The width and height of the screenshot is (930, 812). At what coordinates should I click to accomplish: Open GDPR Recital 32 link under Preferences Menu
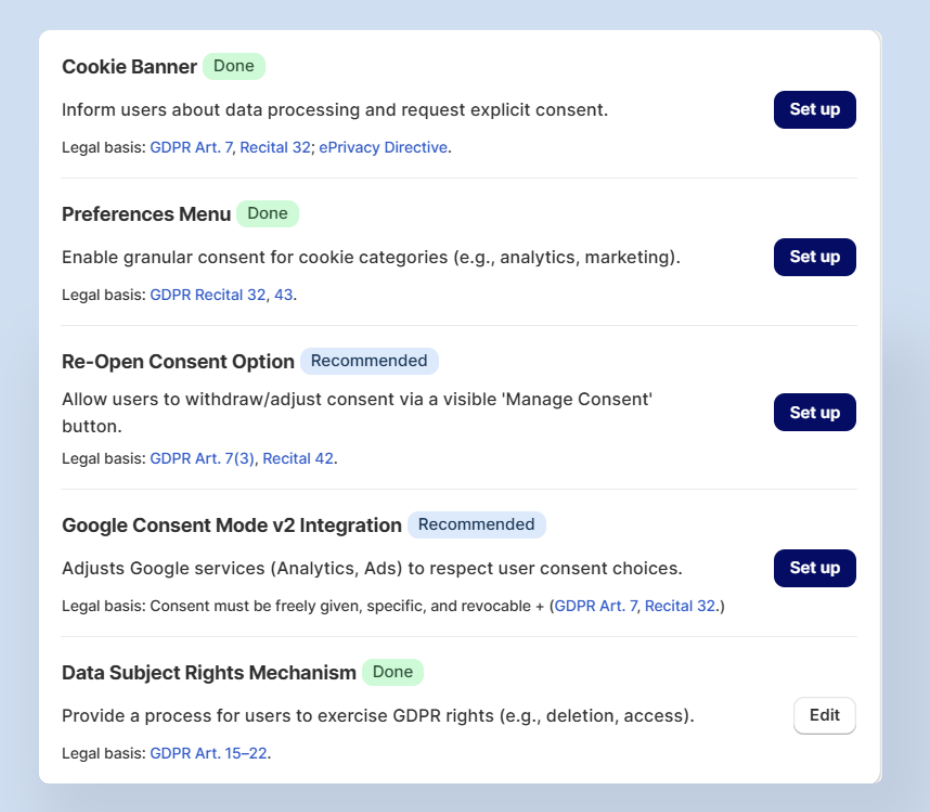click(208, 295)
